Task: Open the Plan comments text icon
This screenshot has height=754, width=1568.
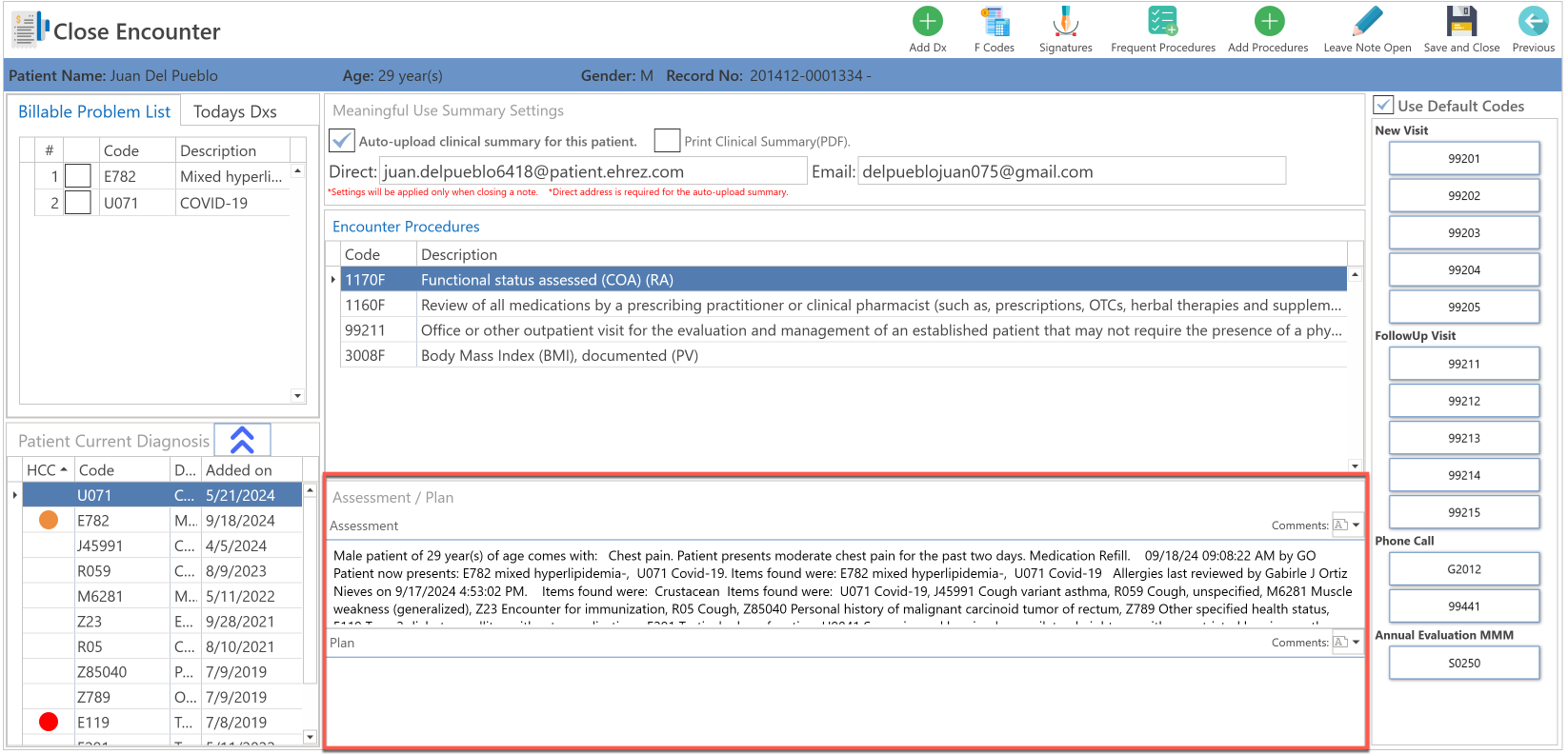Action: [x=1339, y=642]
